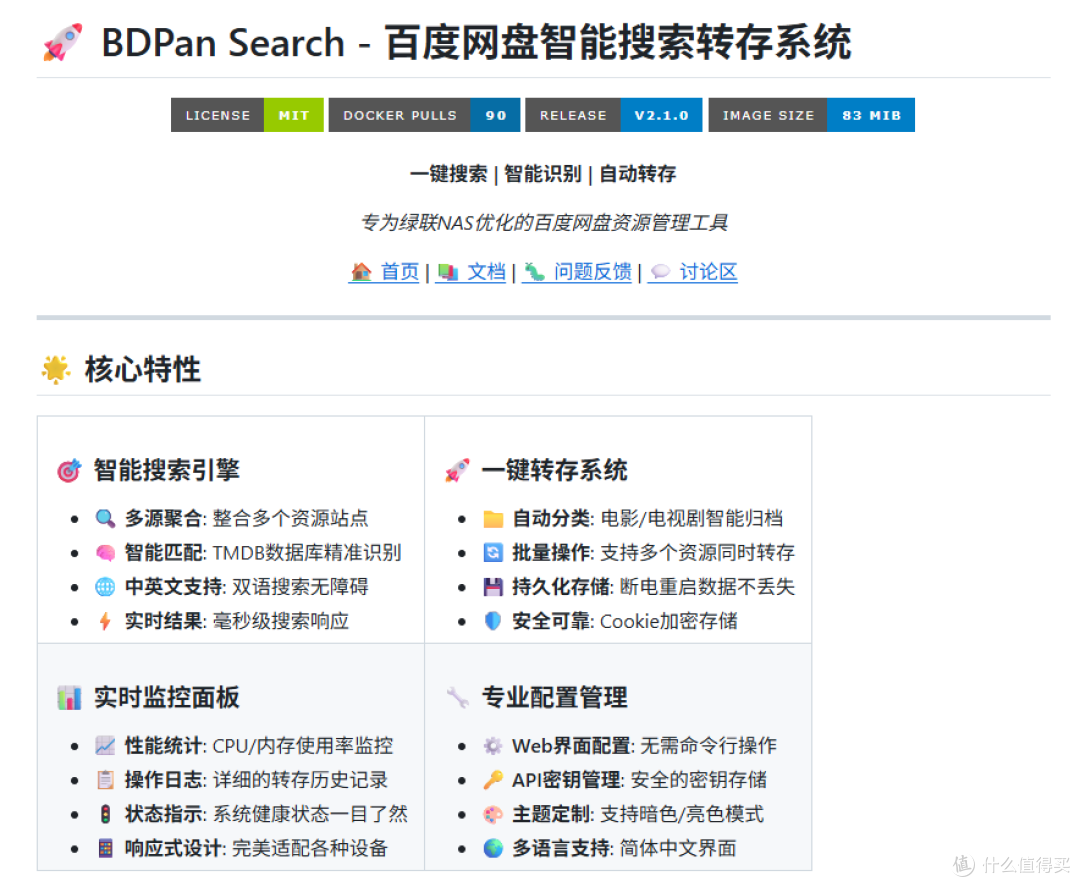Click the 一键搜索 | 智能识别 | 自动转存 tagline
The height and width of the screenshot is (887, 1080).
tap(542, 174)
